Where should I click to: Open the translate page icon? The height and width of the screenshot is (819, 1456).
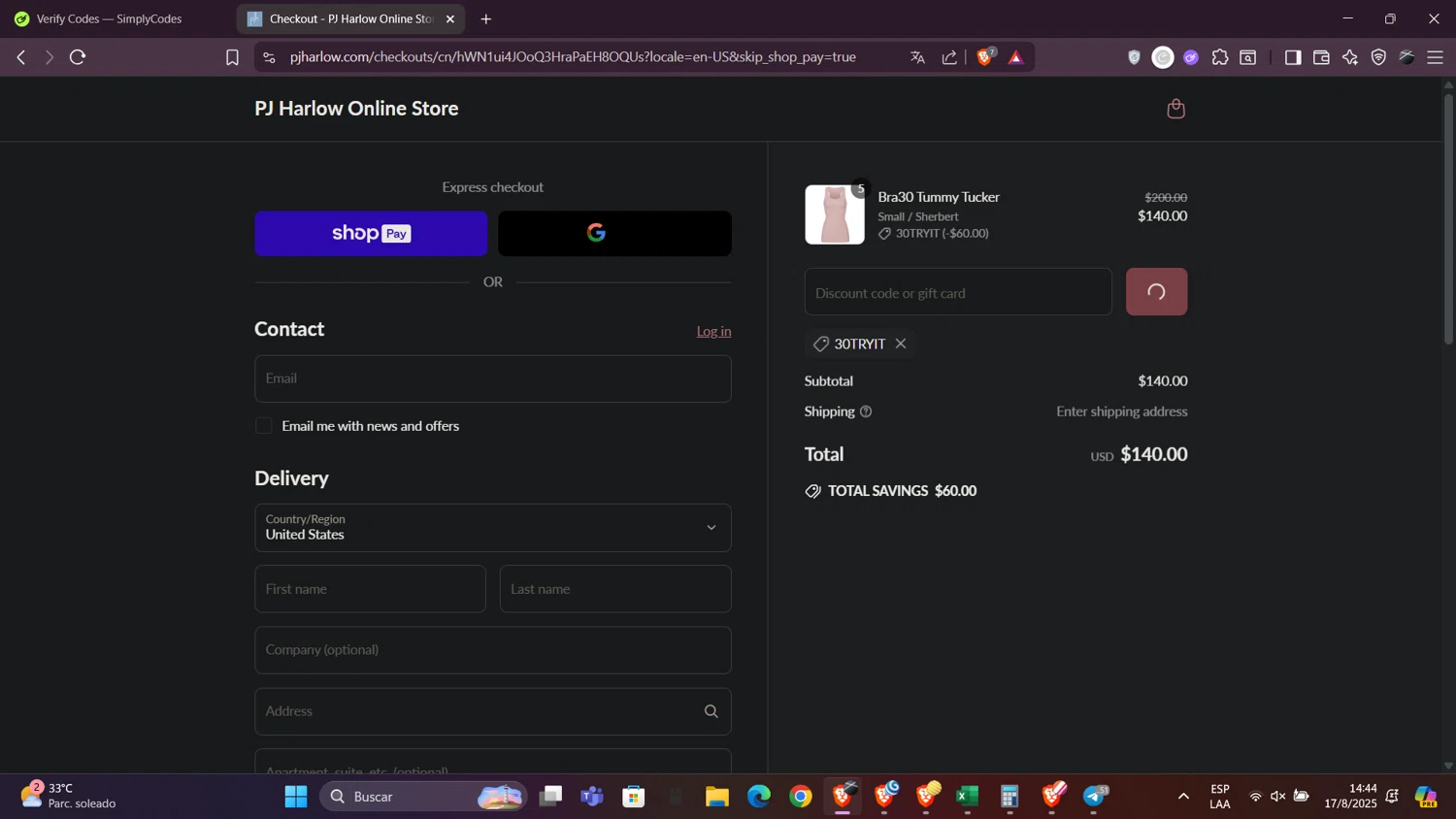click(917, 57)
